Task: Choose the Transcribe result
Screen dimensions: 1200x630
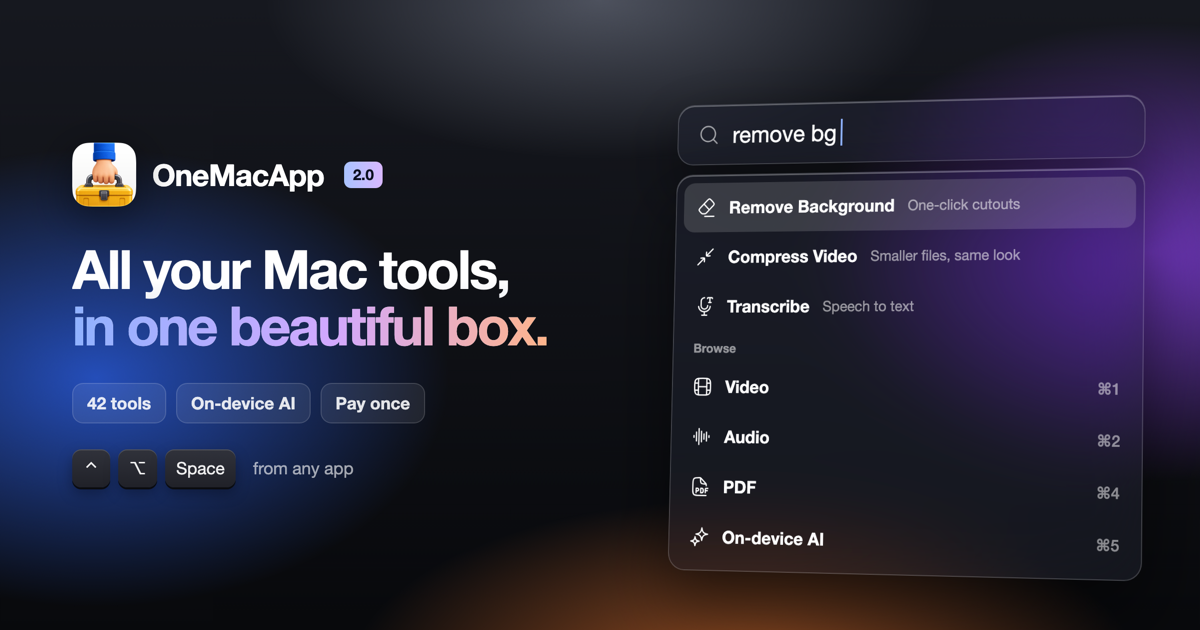Action: 910,306
